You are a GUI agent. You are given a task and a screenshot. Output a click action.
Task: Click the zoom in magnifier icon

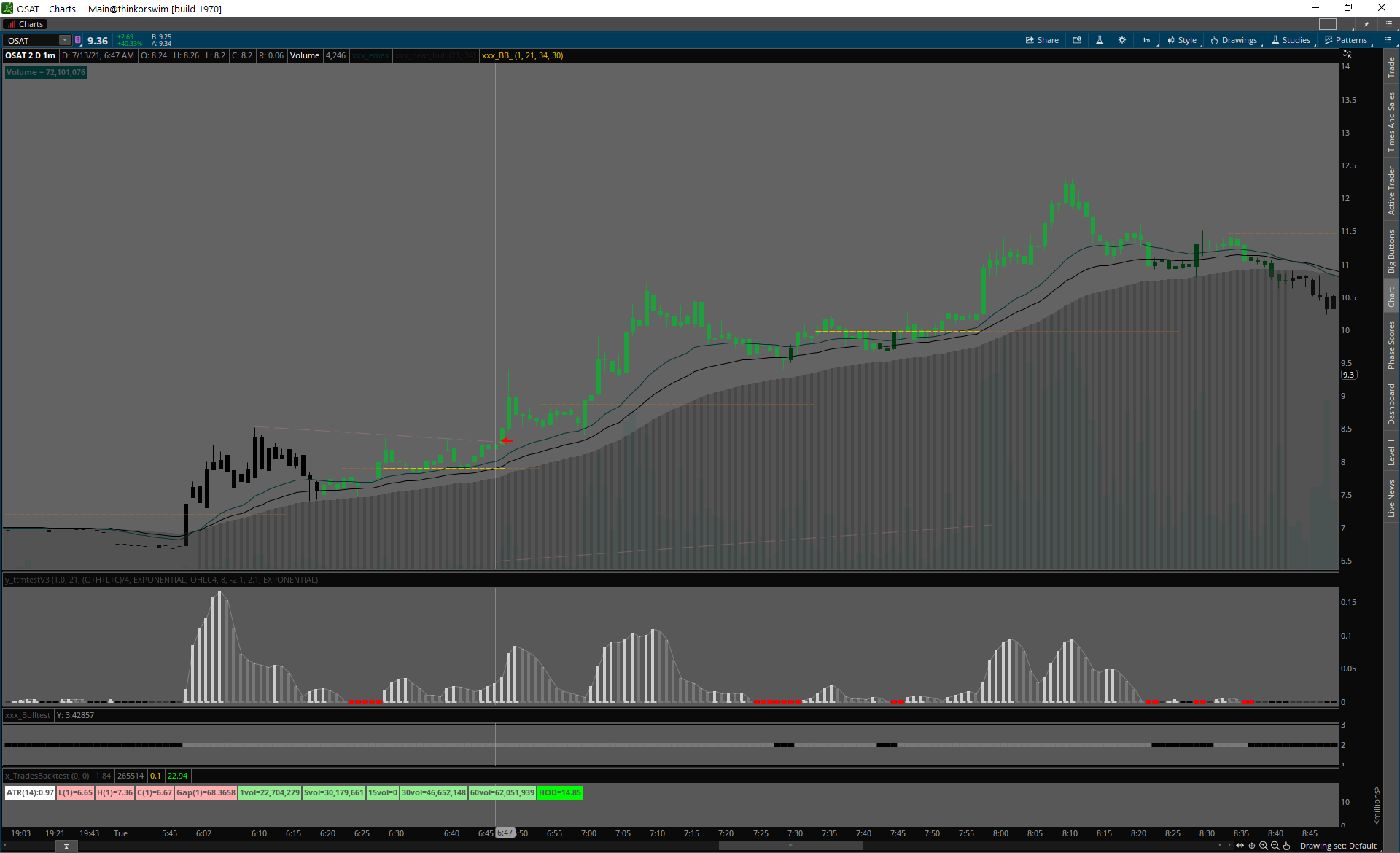pyautogui.click(x=1264, y=846)
